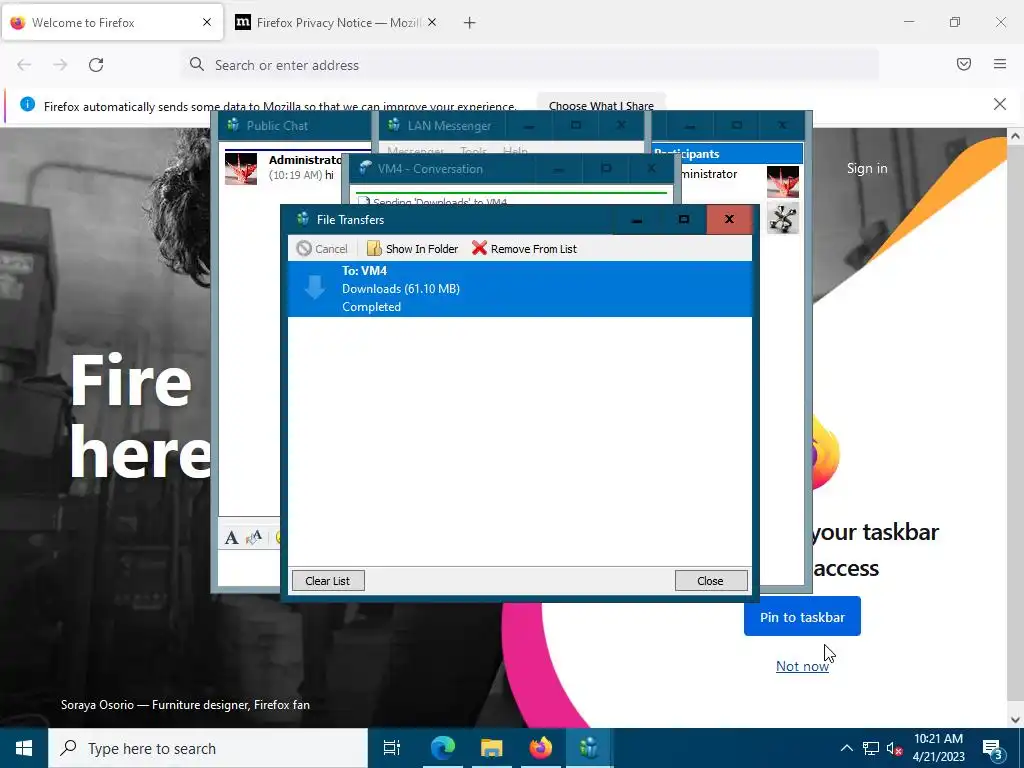This screenshot has height=768, width=1024.
Task: Click the taskbar clock showing 10:21 AM
Action: pyautogui.click(x=938, y=748)
